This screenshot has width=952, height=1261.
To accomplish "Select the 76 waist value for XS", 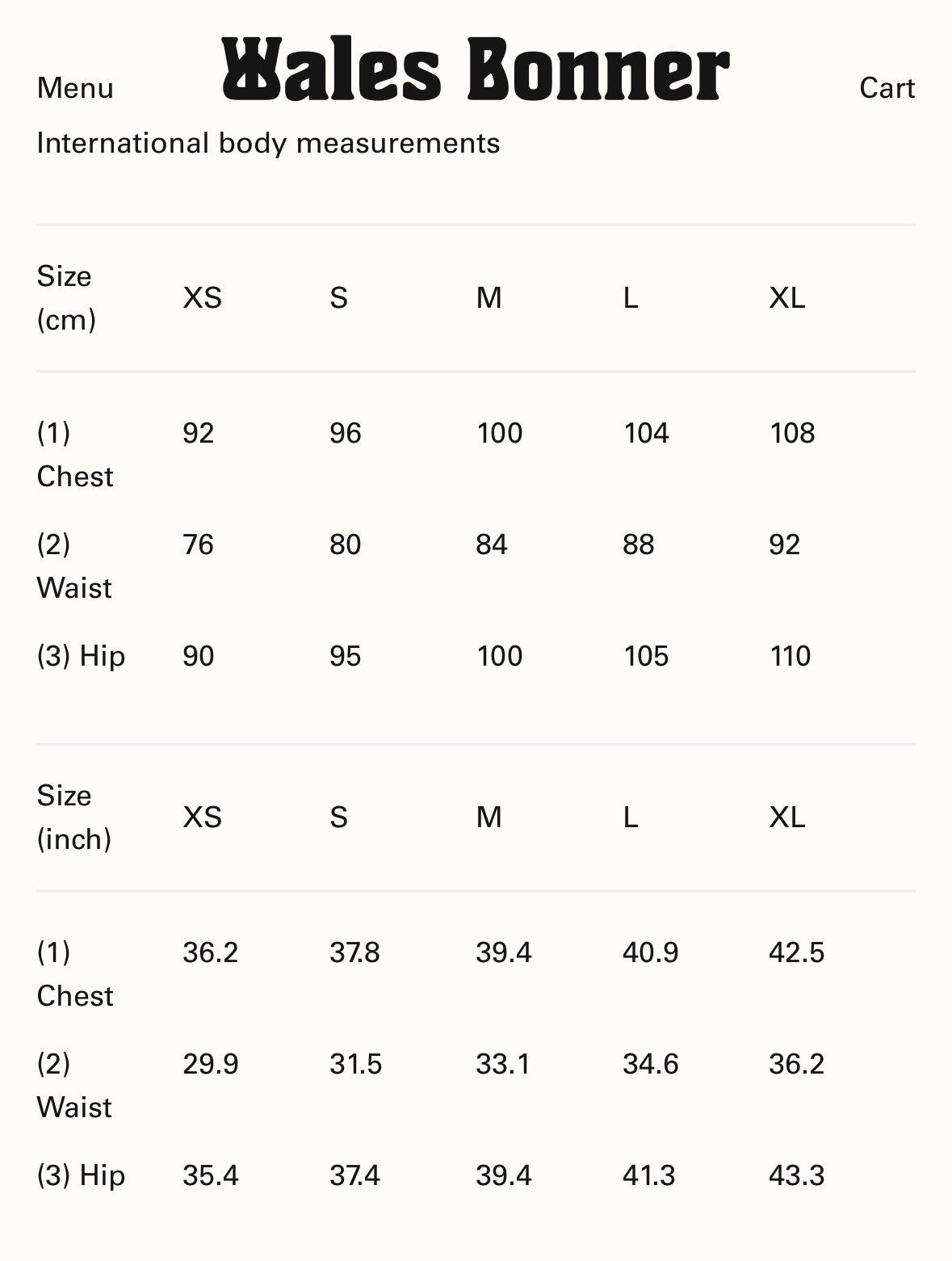I will coord(198,544).
